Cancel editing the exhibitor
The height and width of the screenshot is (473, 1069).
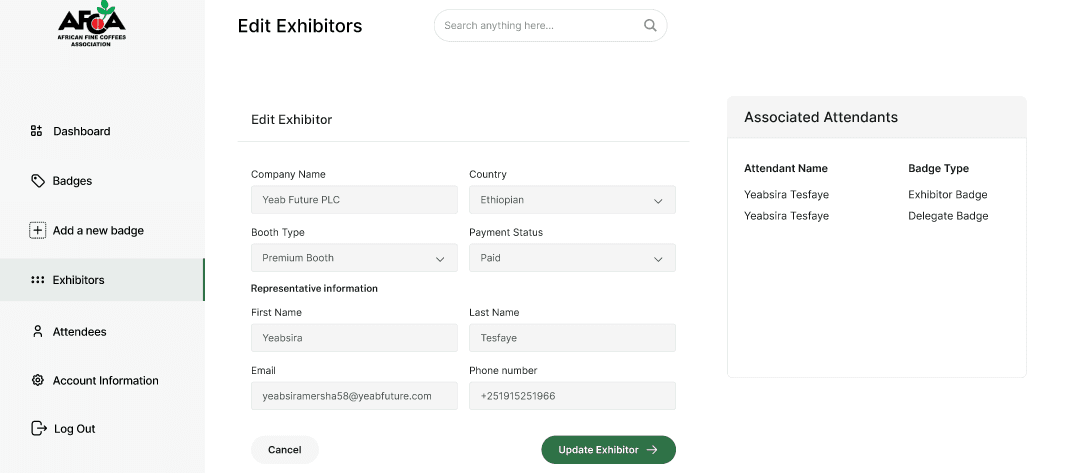tap(284, 450)
